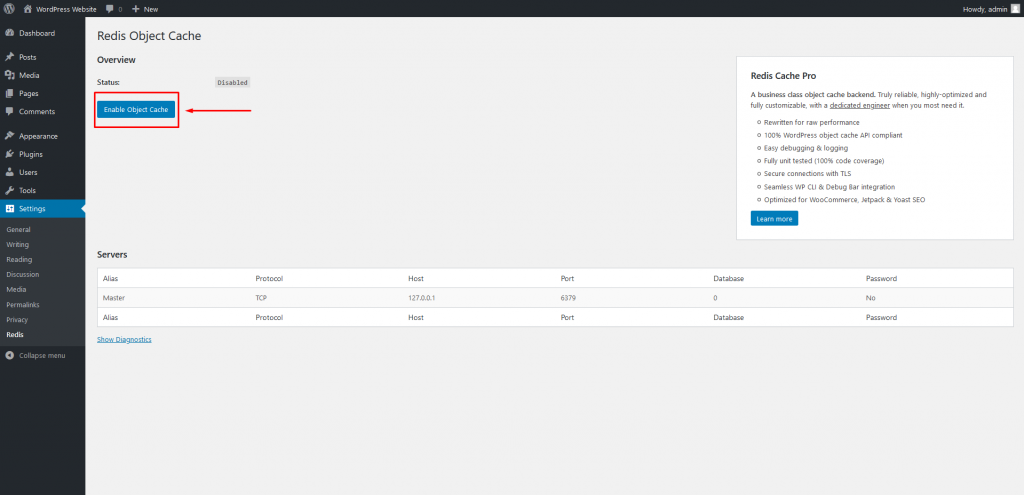Open Reading settings submenu
Screen dimensions: 1024x495
pyautogui.click(x=19, y=260)
